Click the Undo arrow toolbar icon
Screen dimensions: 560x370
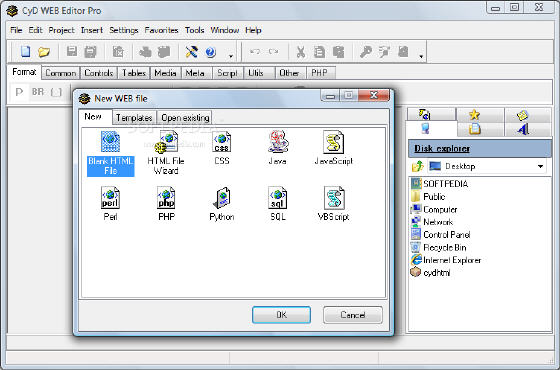point(255,52)
